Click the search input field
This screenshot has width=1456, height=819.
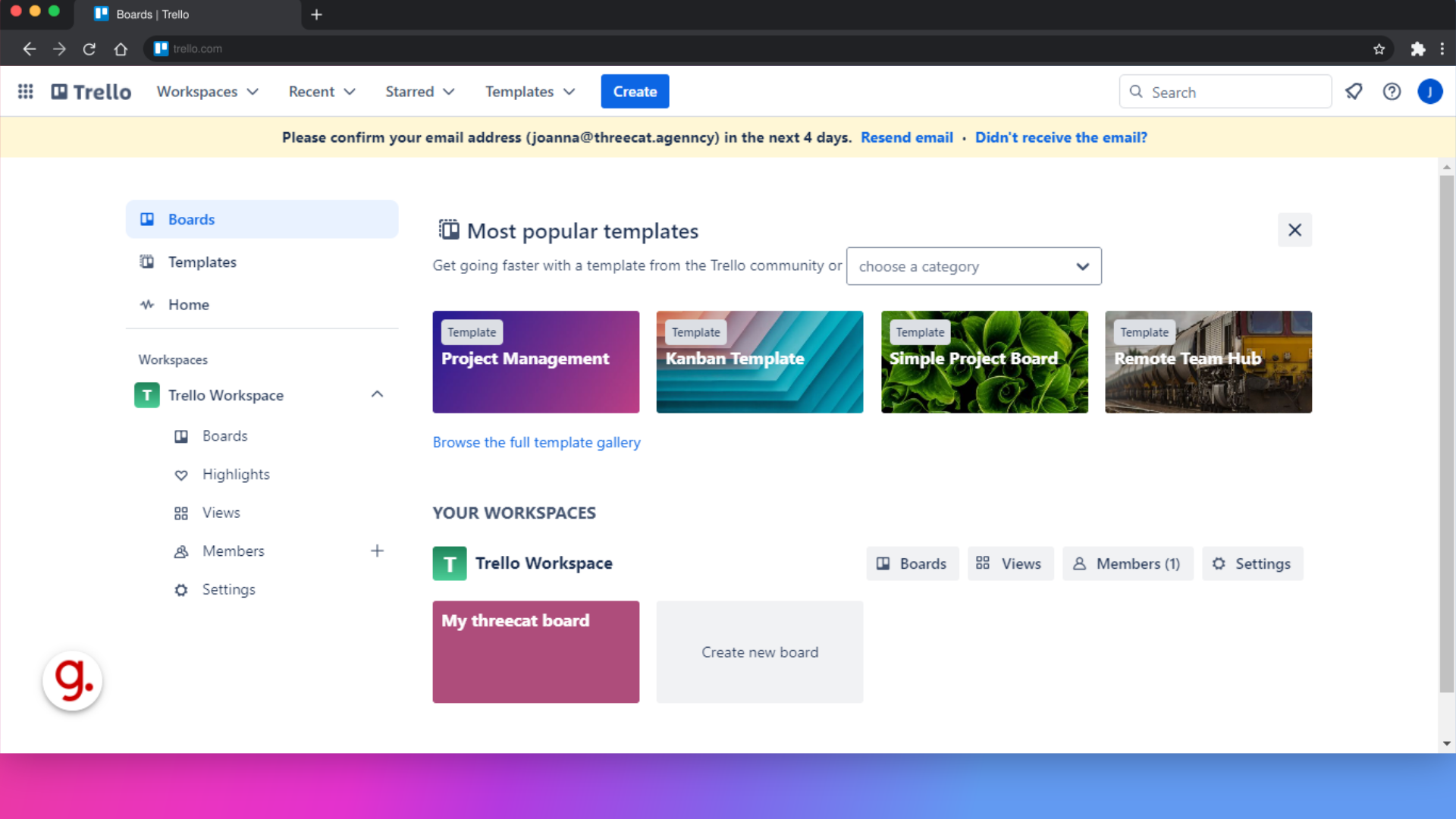click(1225, 91)
